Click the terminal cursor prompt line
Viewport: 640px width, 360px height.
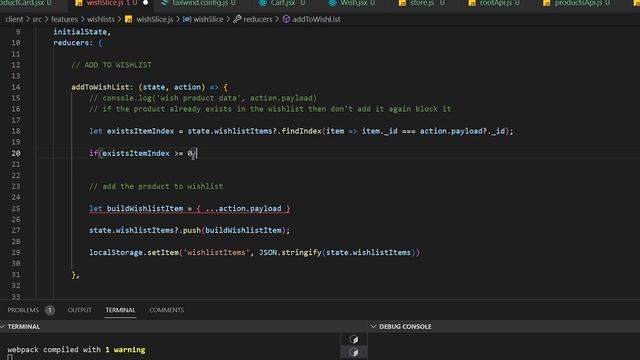point(10,357)
